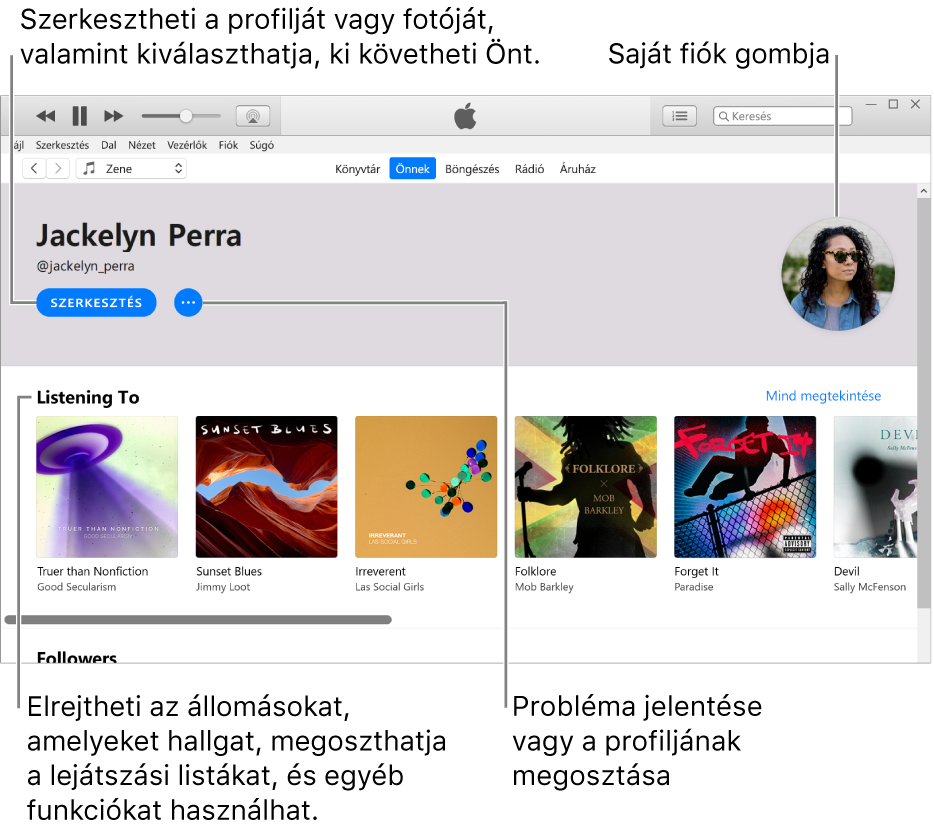Click the Truer than Nonfiction title text
The image size is (934, 827).
pyautogui.click(x=92, y=571)
